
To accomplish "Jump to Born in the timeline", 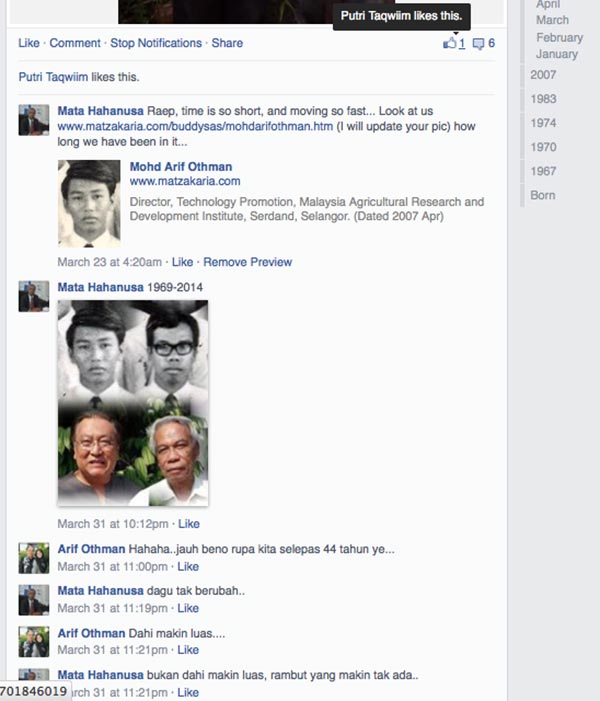I will (543, 195).
